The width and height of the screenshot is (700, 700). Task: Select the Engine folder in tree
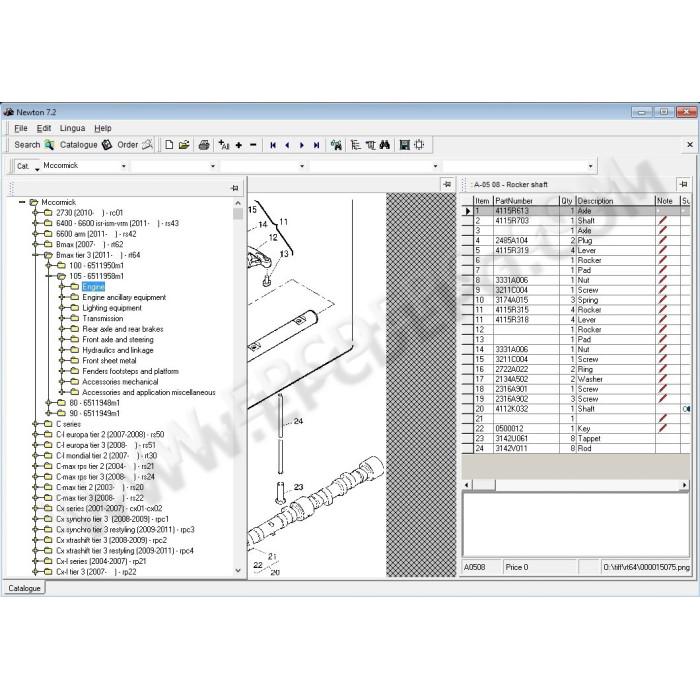pos(93,287)
